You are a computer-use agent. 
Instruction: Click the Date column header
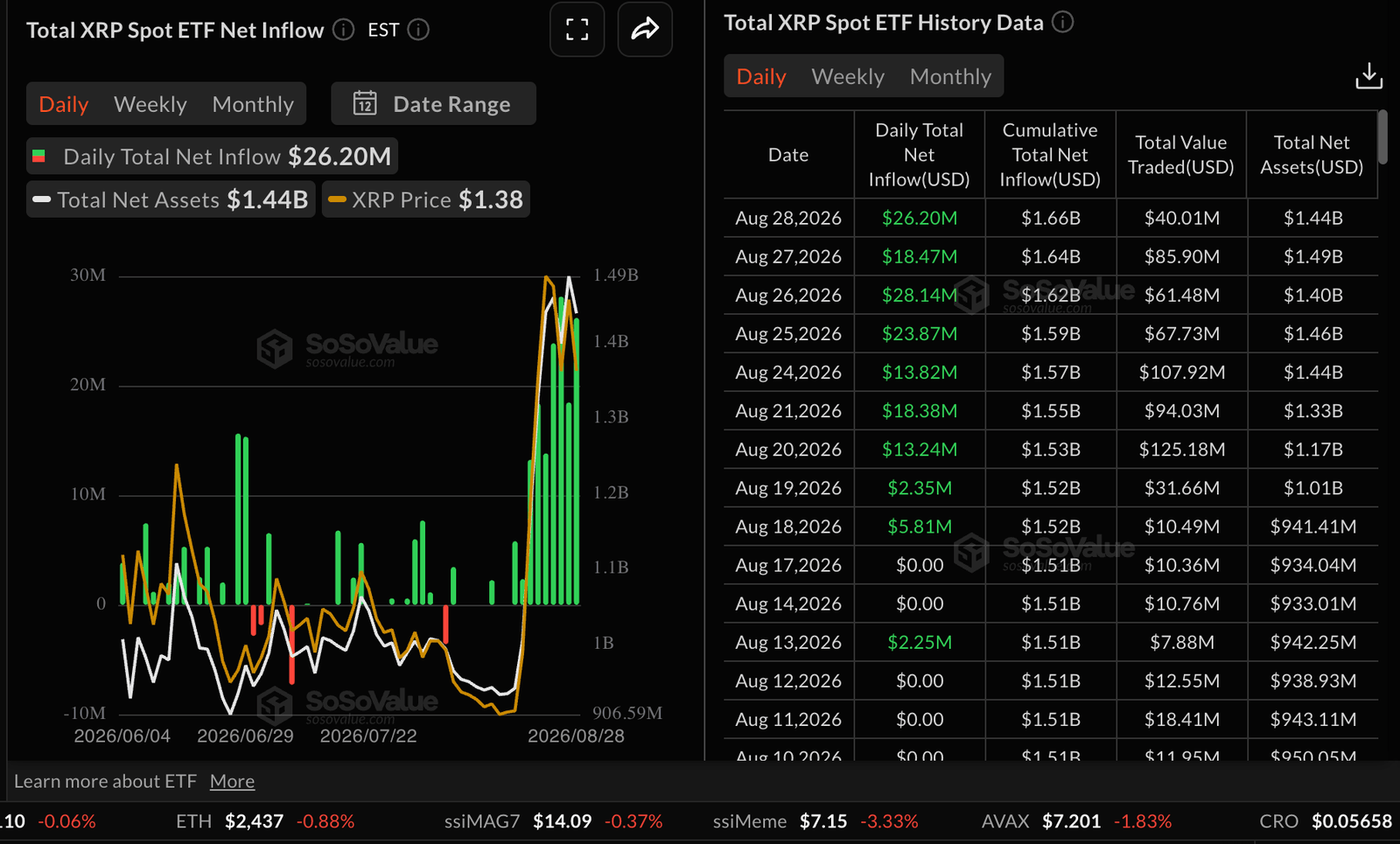coord(788,155)
